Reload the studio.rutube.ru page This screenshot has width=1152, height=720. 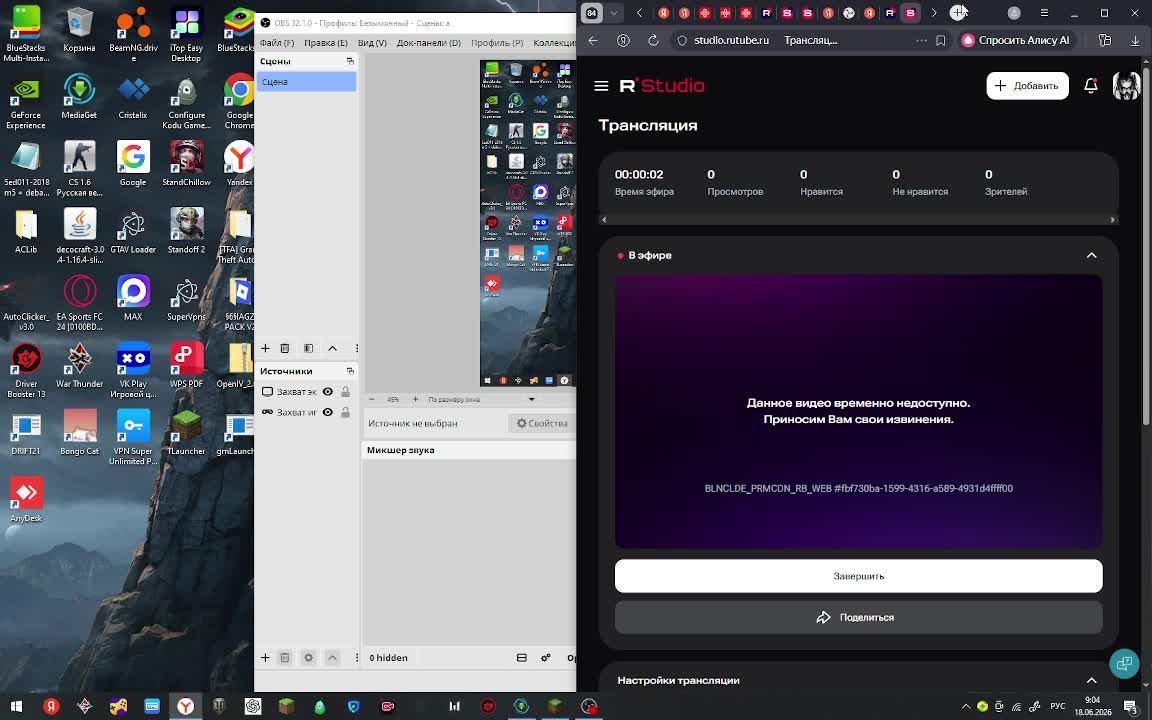(653, 40)
